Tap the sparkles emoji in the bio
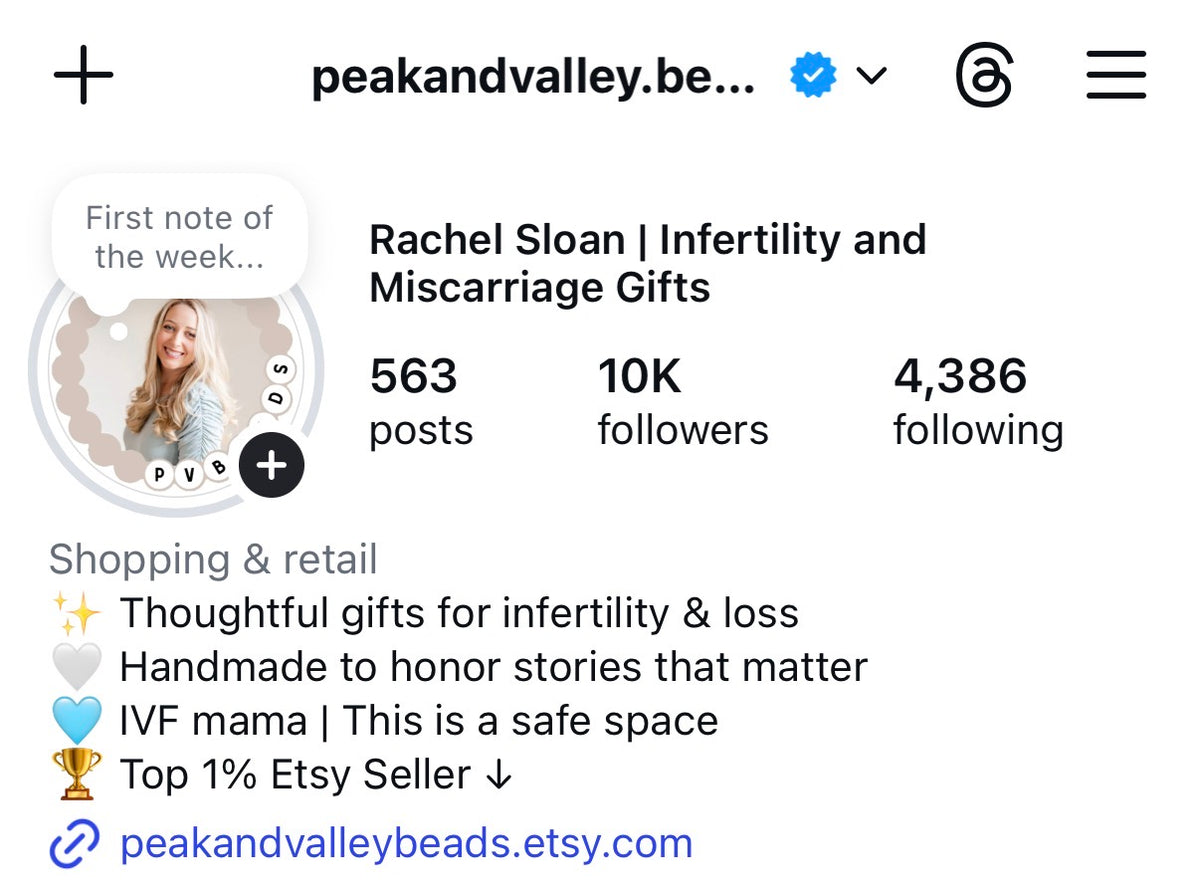Screen dimensions: 1200x892 [76, 613]
